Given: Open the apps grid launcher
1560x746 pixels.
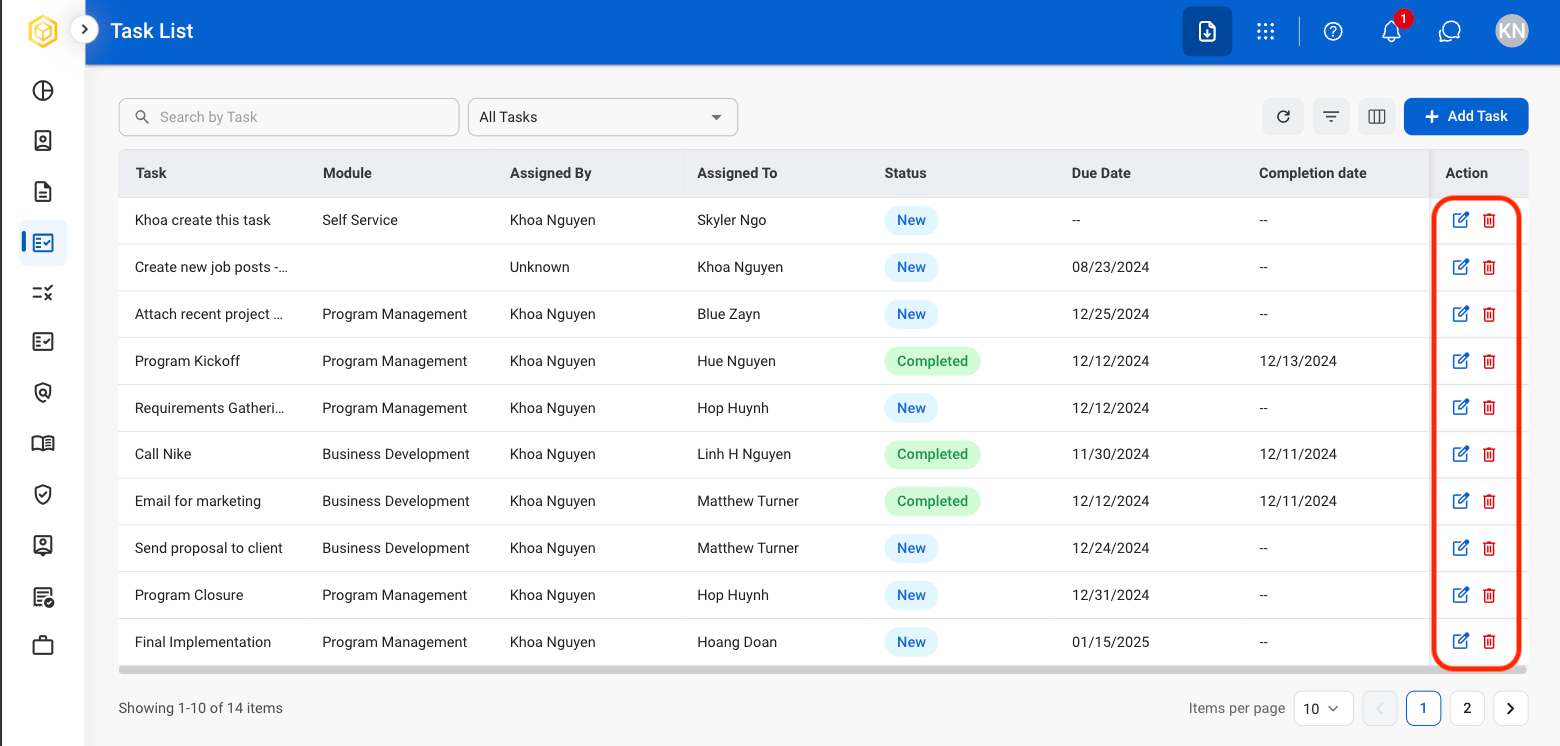Looking at the screenshot, I should 1266,31.
